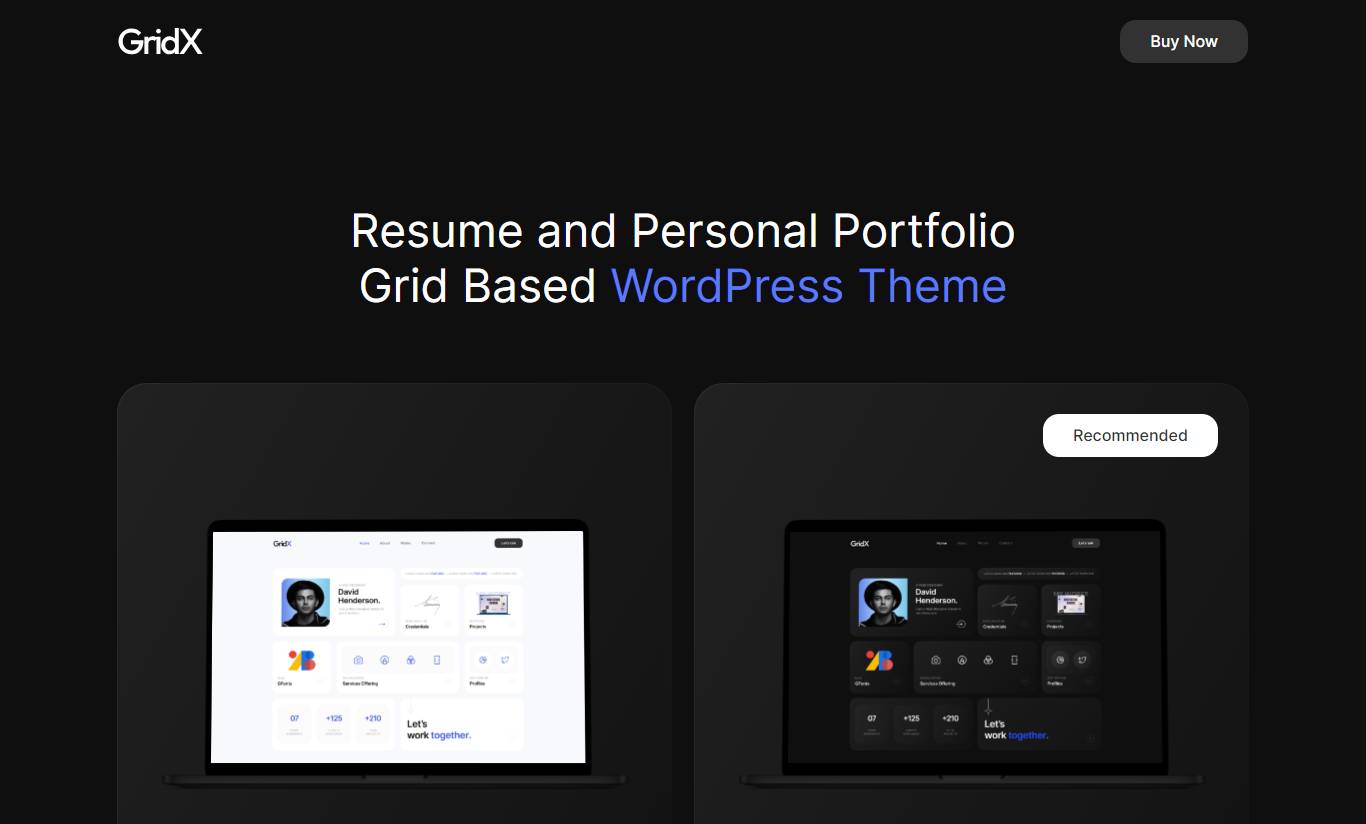Click the GridX logo in header

point(160,41)
